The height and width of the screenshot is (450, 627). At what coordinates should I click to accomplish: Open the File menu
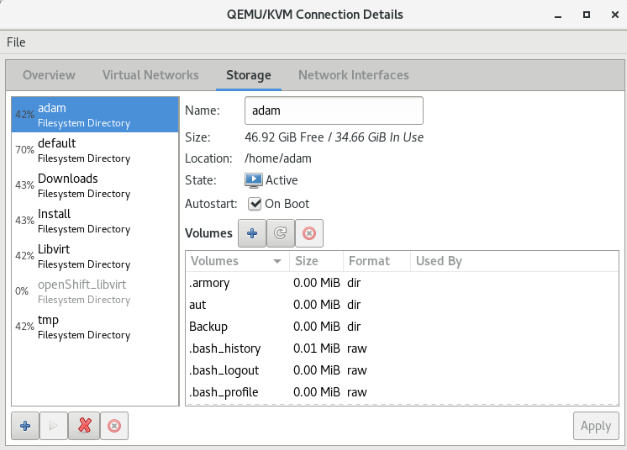click(x=16, y=42)
